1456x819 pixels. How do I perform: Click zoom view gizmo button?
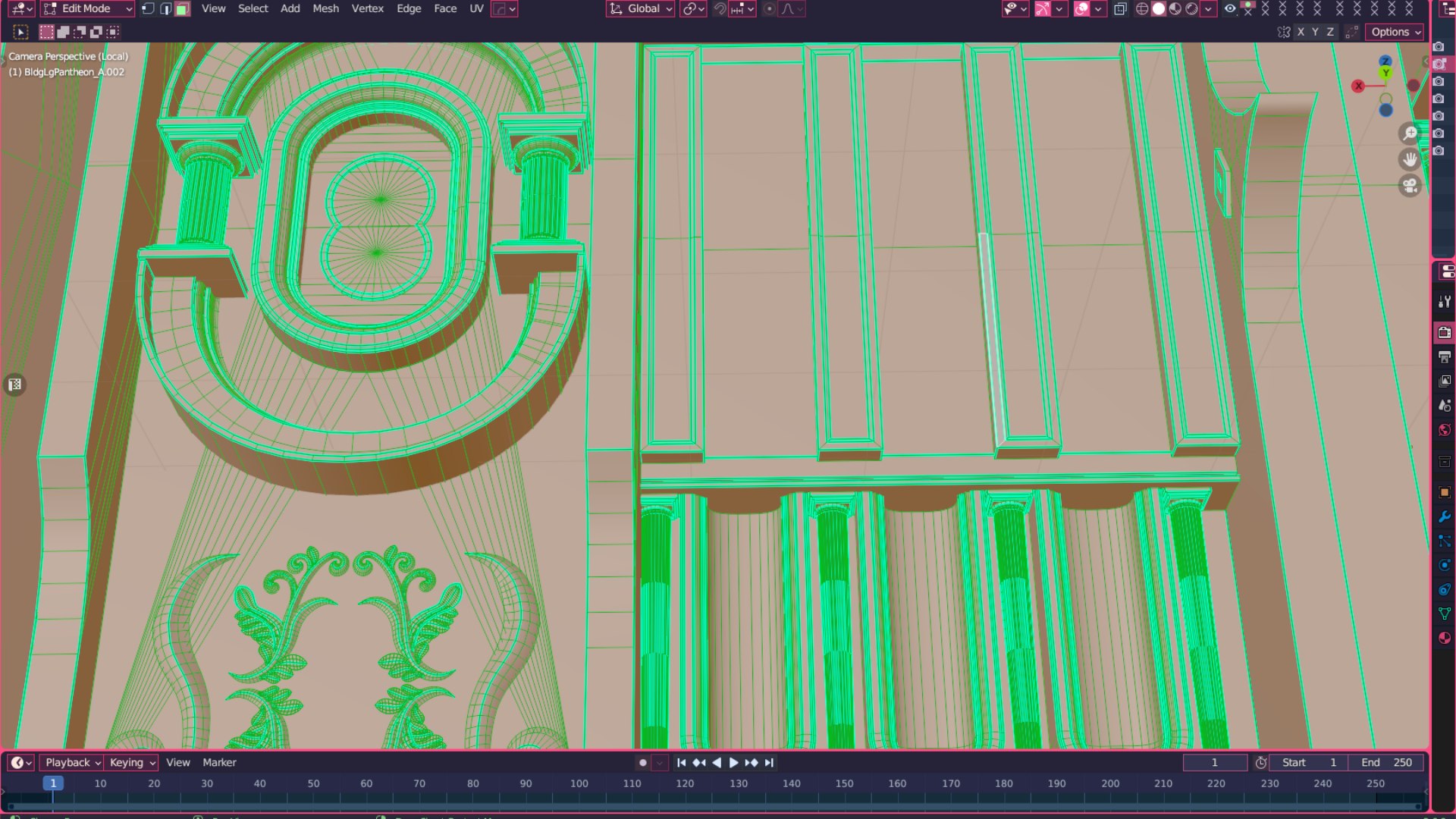[x=1410, y=133]
